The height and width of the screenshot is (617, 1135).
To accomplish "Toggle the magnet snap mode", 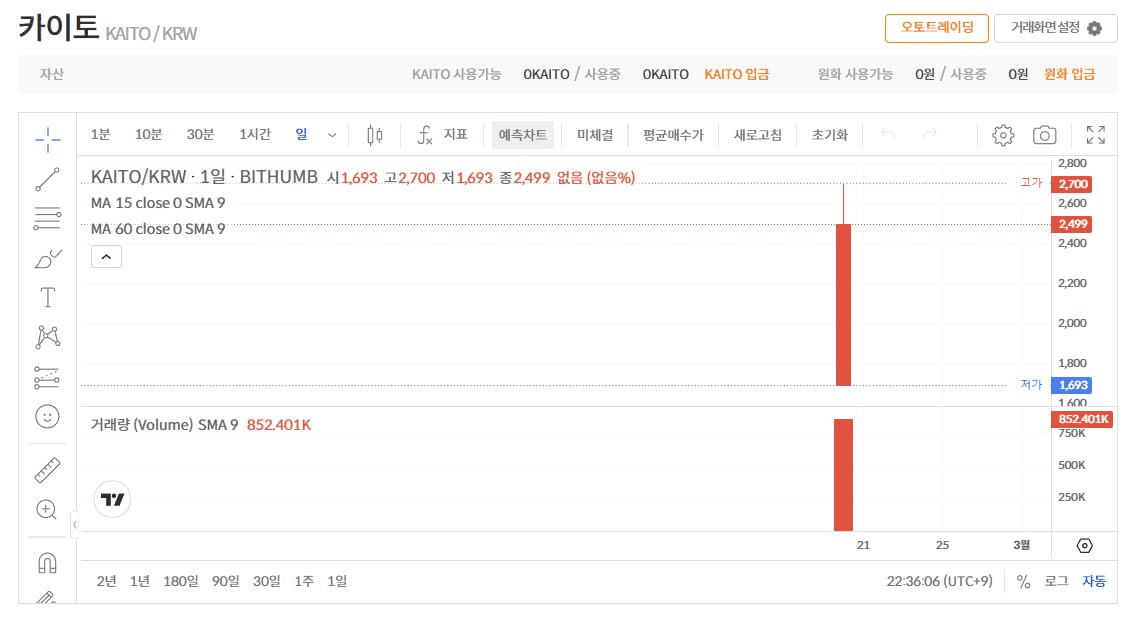I will [x=47, y=563].
